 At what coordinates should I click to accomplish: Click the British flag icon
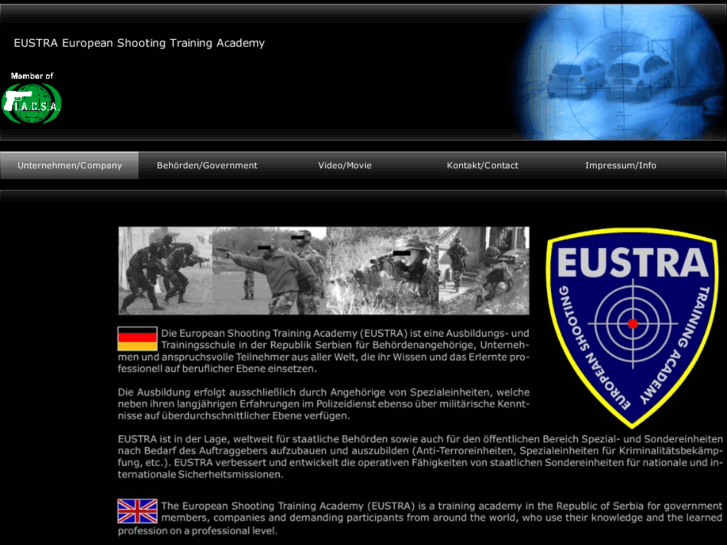point(137,511)
